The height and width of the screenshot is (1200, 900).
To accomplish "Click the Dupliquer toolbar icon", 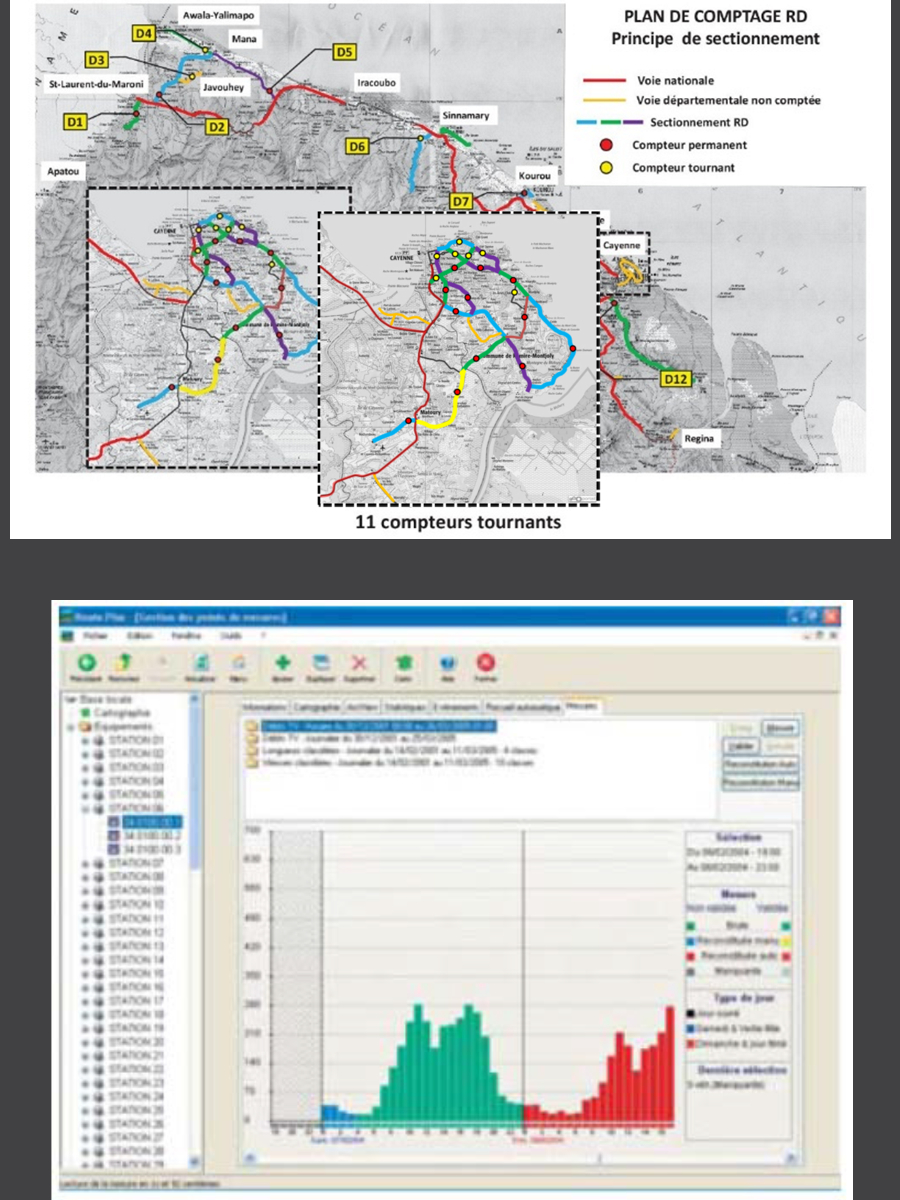I will coord(321,663).
